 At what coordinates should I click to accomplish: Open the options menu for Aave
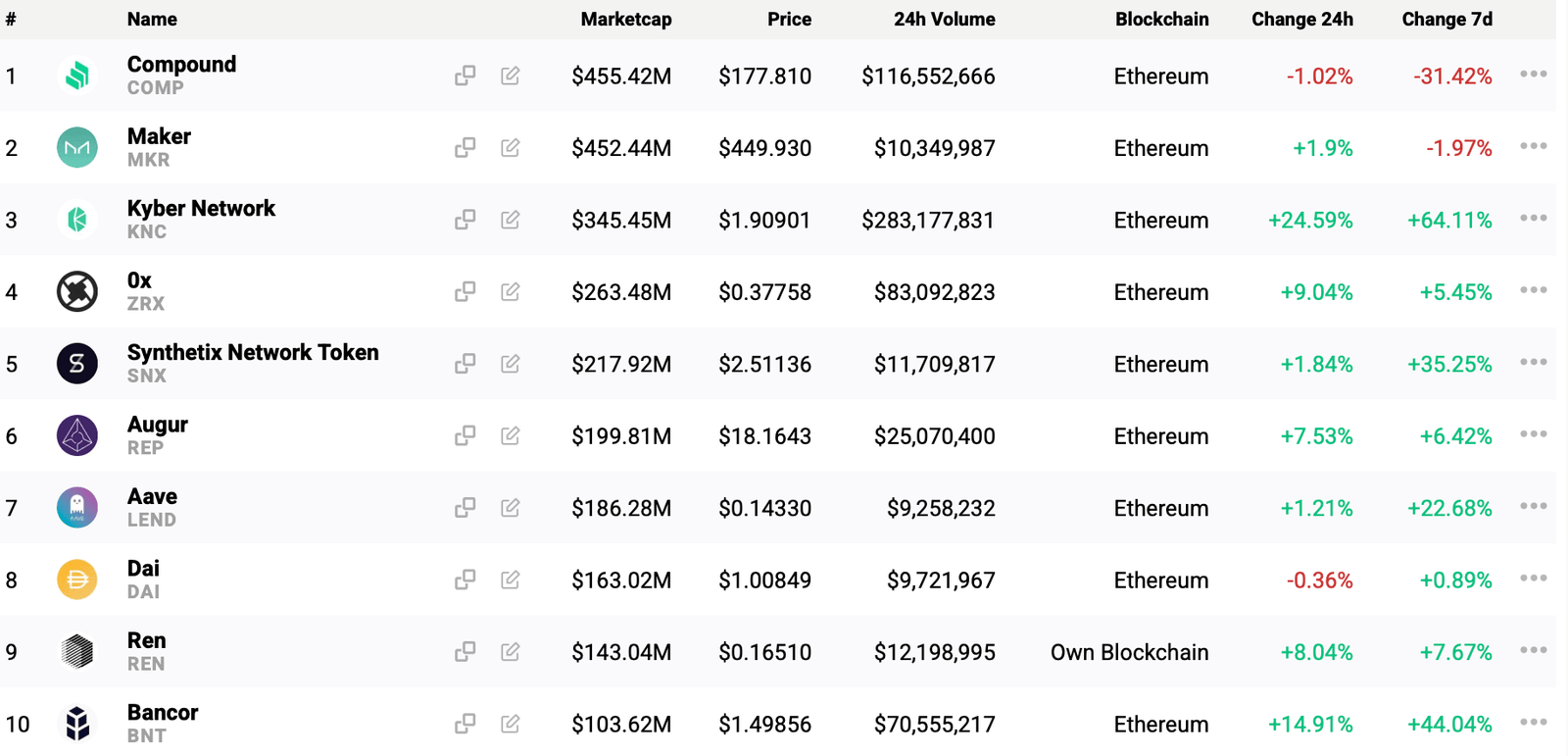click(1532, 506)
